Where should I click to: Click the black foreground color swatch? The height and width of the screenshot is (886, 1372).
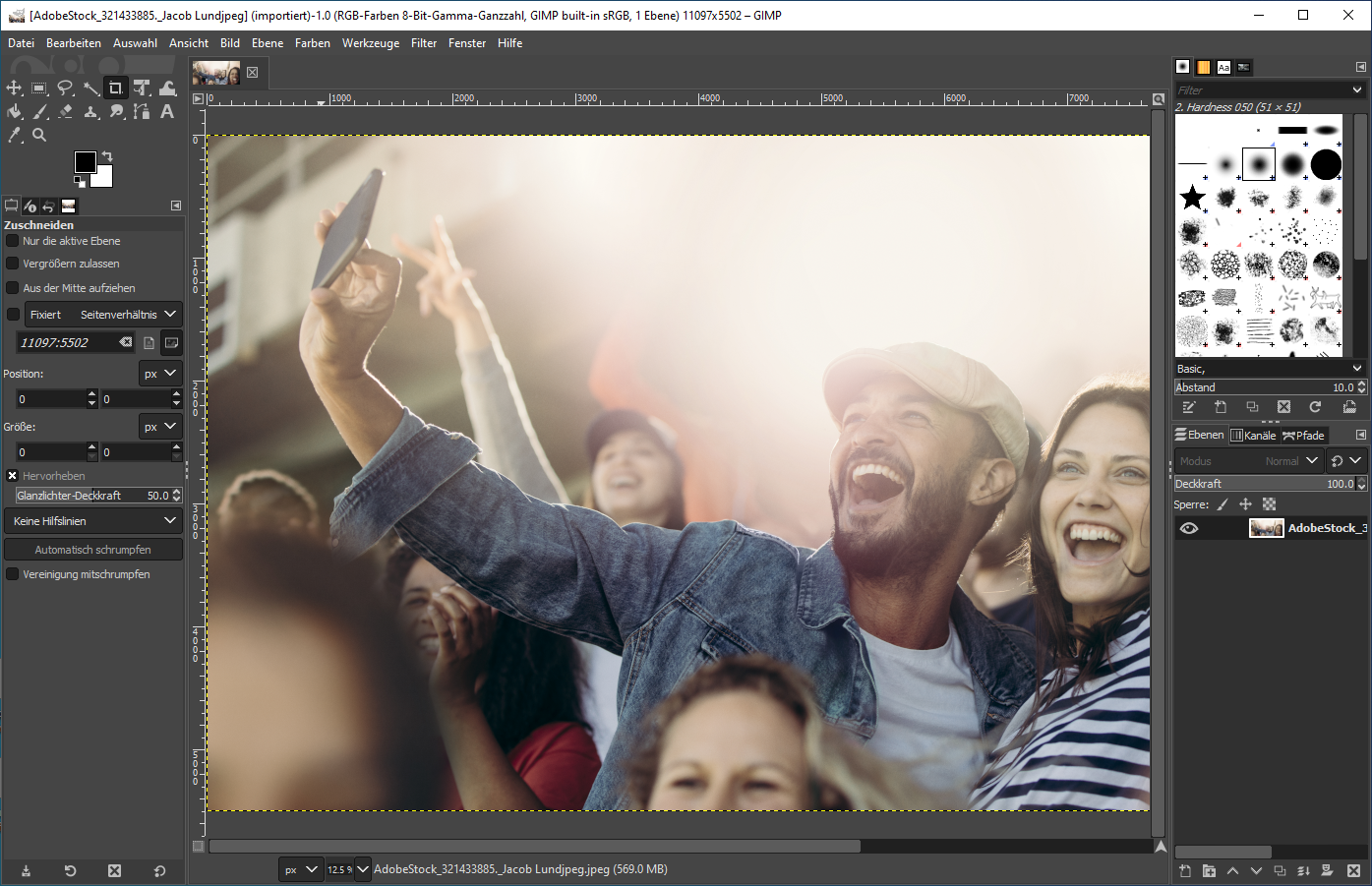[x=85, y=162]
